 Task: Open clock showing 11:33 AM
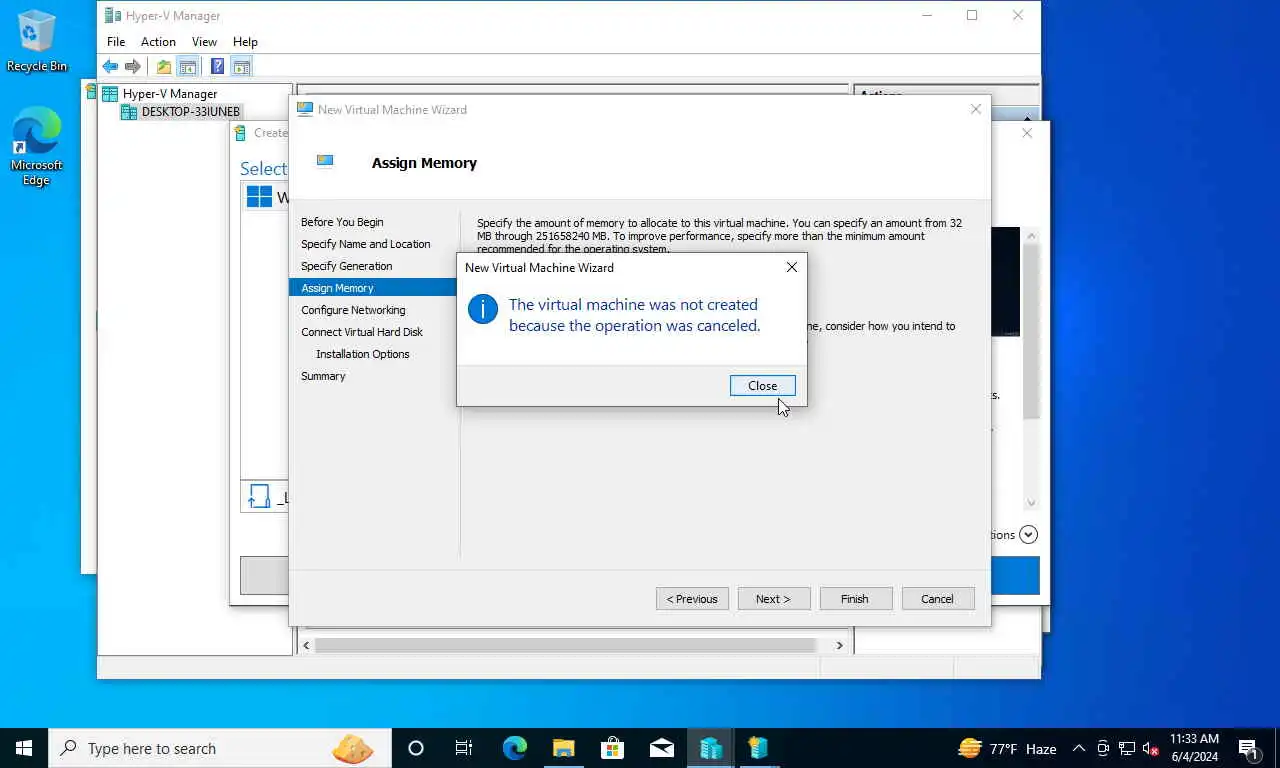(x=1195, y=748)
